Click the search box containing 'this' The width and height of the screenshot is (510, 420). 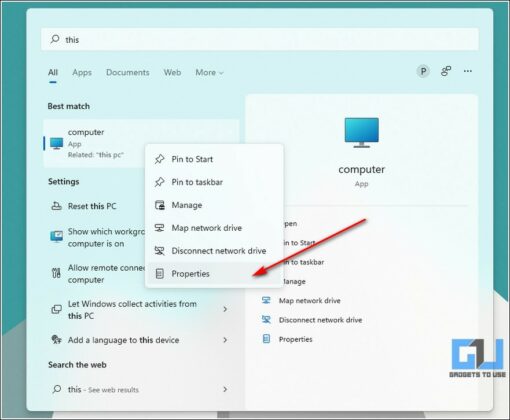260,39
